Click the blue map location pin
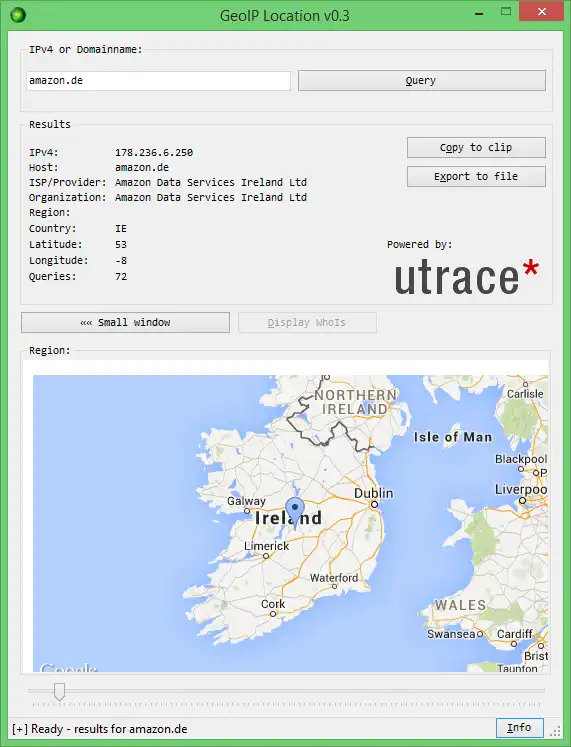The width and height of the screenshot is (571, 747). (x=295, y=512)
